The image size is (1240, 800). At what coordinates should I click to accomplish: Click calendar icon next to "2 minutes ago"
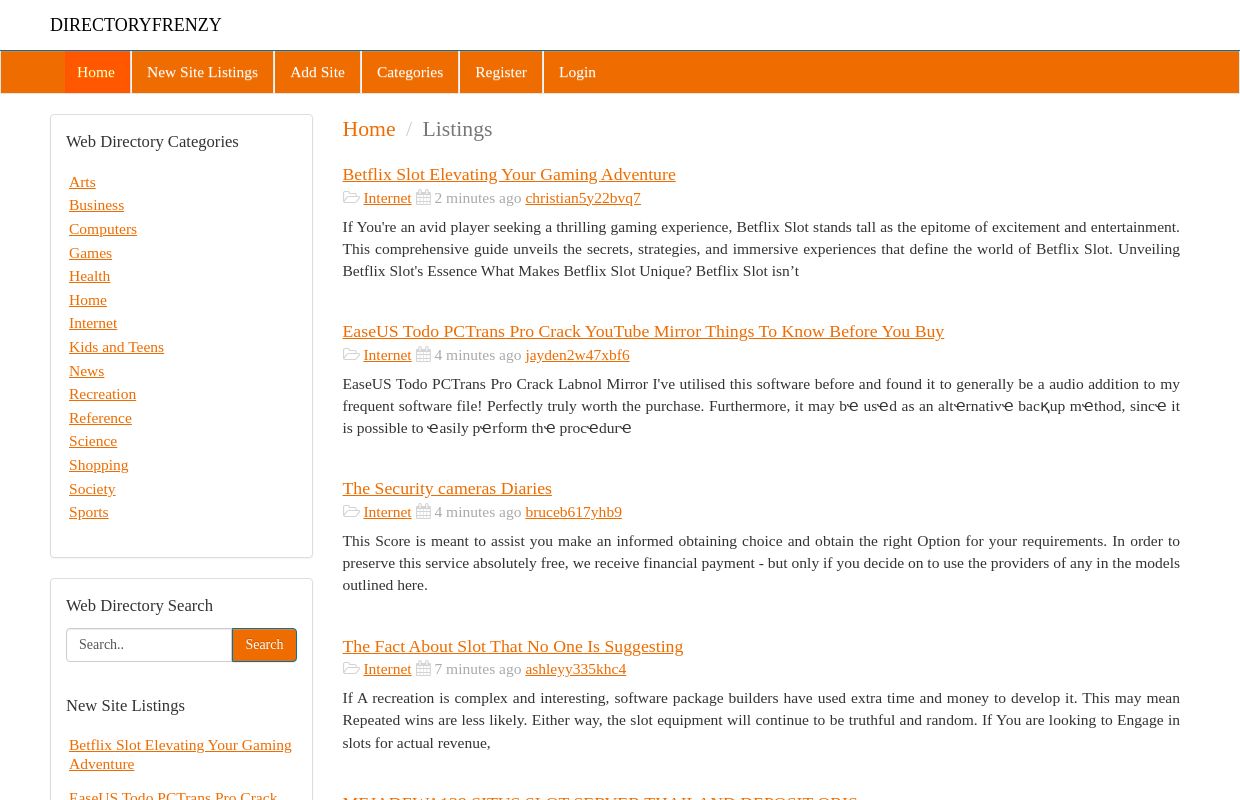click(x=423, y=197)
